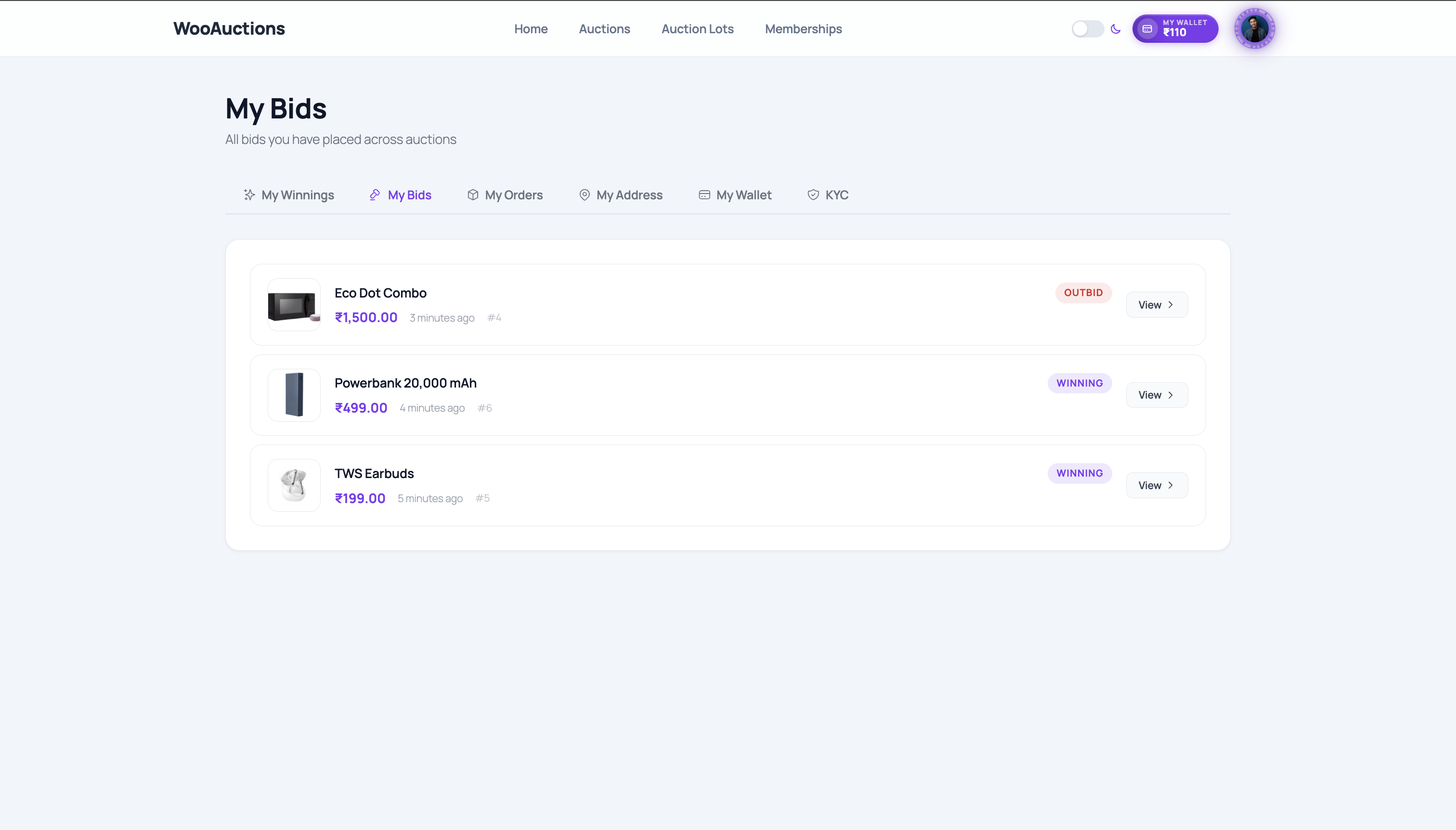The height and width of the screenshot is (830, 1456).
Task: Click the TWS Earbuds product thumbnail
Action: pyautogui.click(x=294, y=484)
